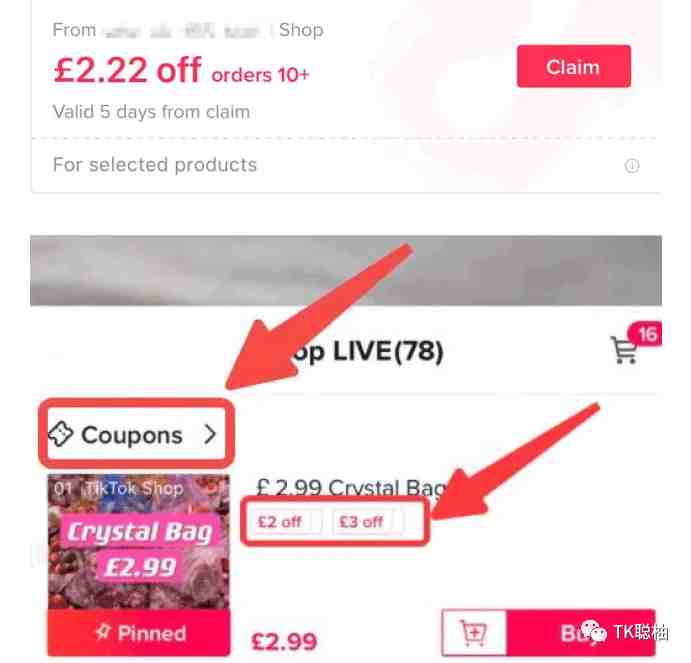Select the £3 off coupon tag

click(361, 522)
